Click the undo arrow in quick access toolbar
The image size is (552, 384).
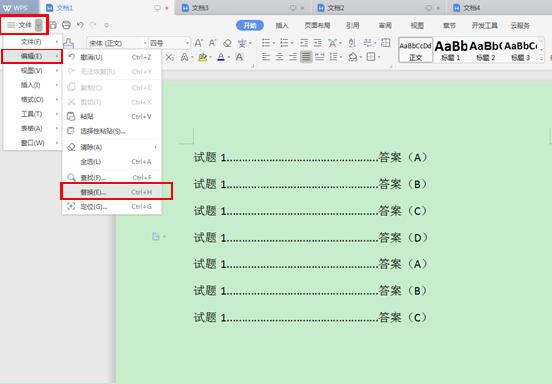(80, 25)
